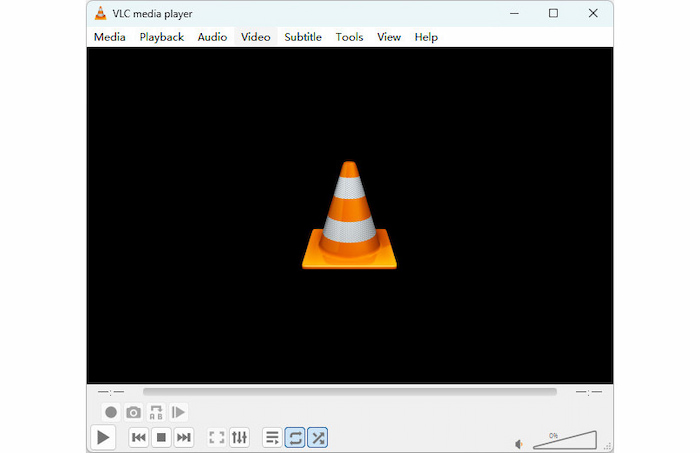Toggle random shuffle playback button

coord(317,437)
